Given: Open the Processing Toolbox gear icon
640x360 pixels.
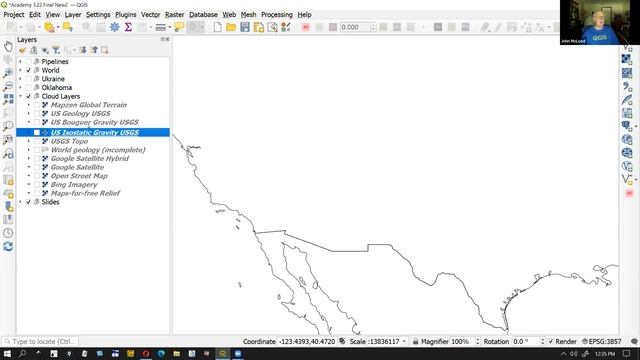Looking at the screenshot, I should coord(115,27).
